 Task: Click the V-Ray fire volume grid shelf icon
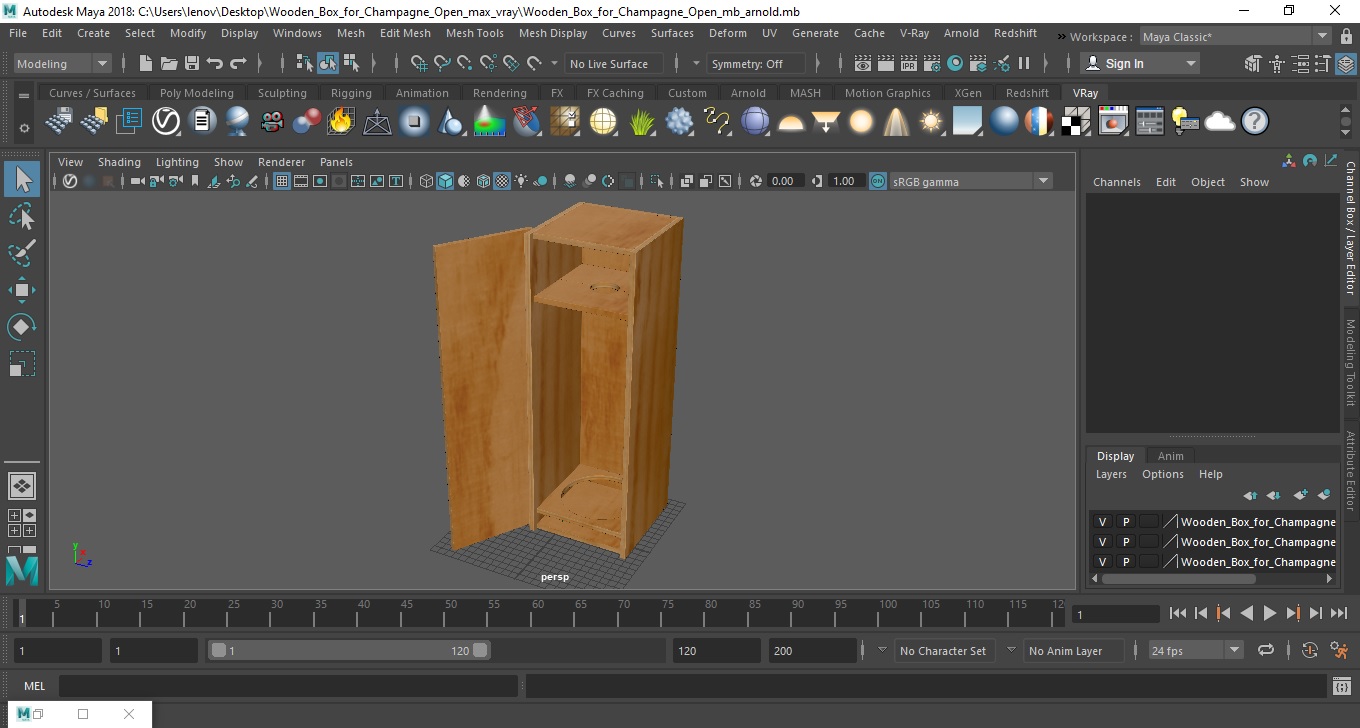pos(340,122)
